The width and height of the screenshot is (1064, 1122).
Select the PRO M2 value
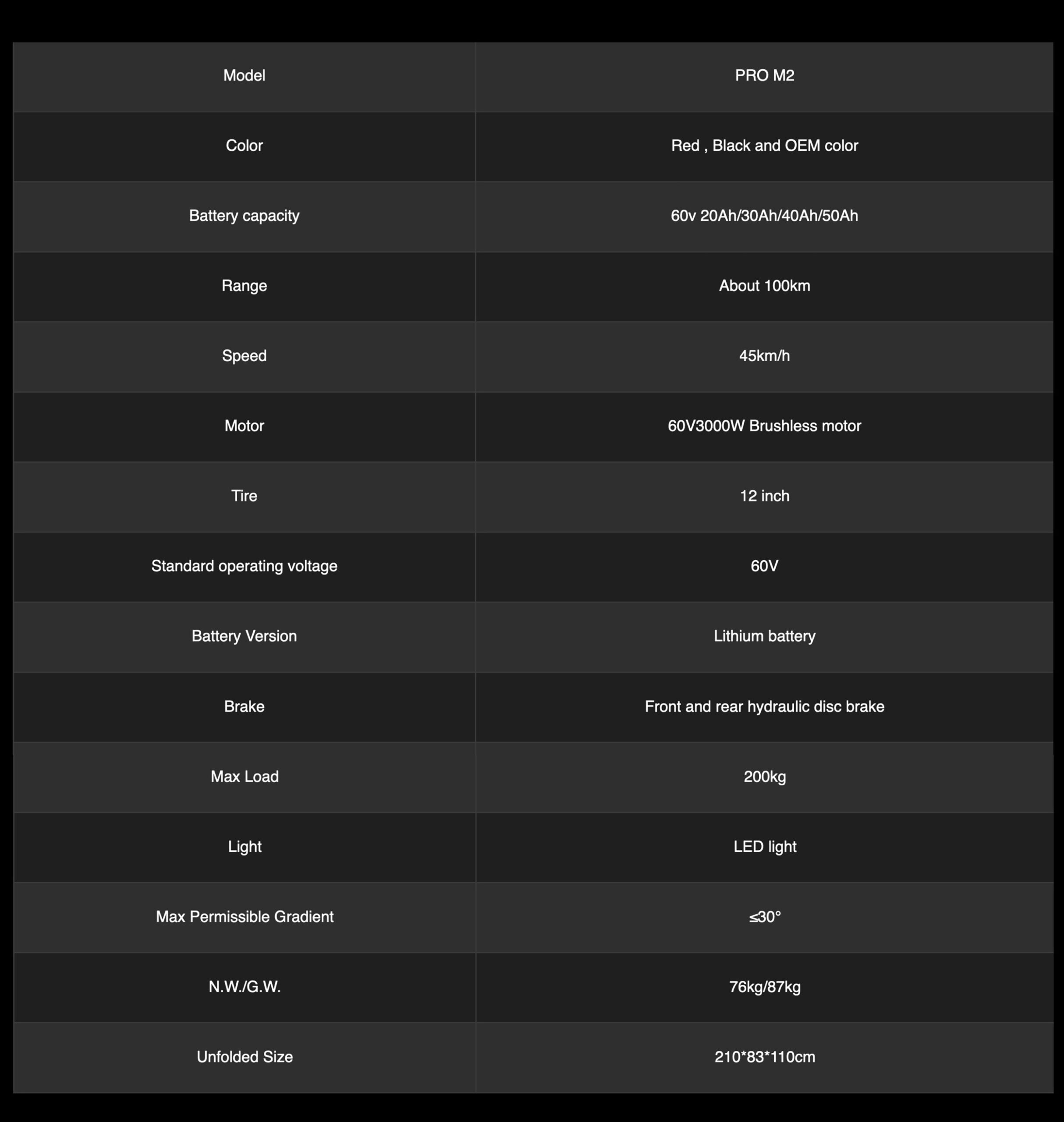pos(764,75)
